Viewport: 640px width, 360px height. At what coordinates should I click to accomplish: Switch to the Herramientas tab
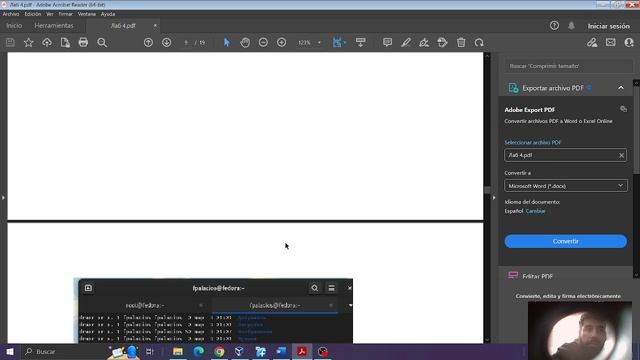click(x=54, y=25)
